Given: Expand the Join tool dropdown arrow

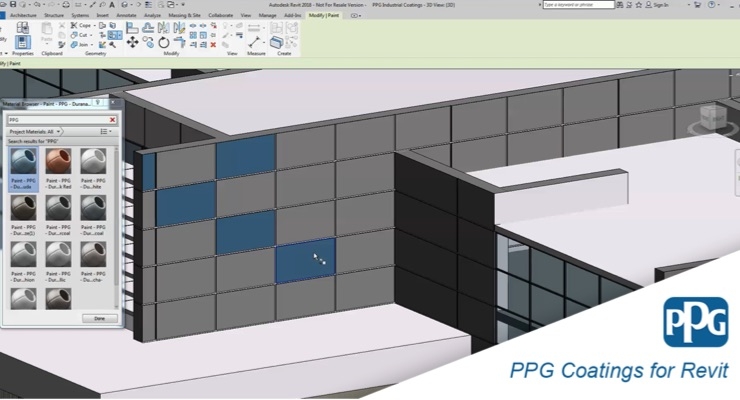Looking at the screenshot, I should coord(91,45).
